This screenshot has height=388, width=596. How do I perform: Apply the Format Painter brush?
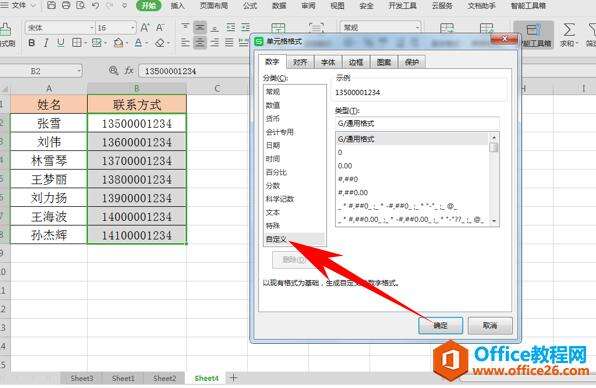(x=6, y=34)
